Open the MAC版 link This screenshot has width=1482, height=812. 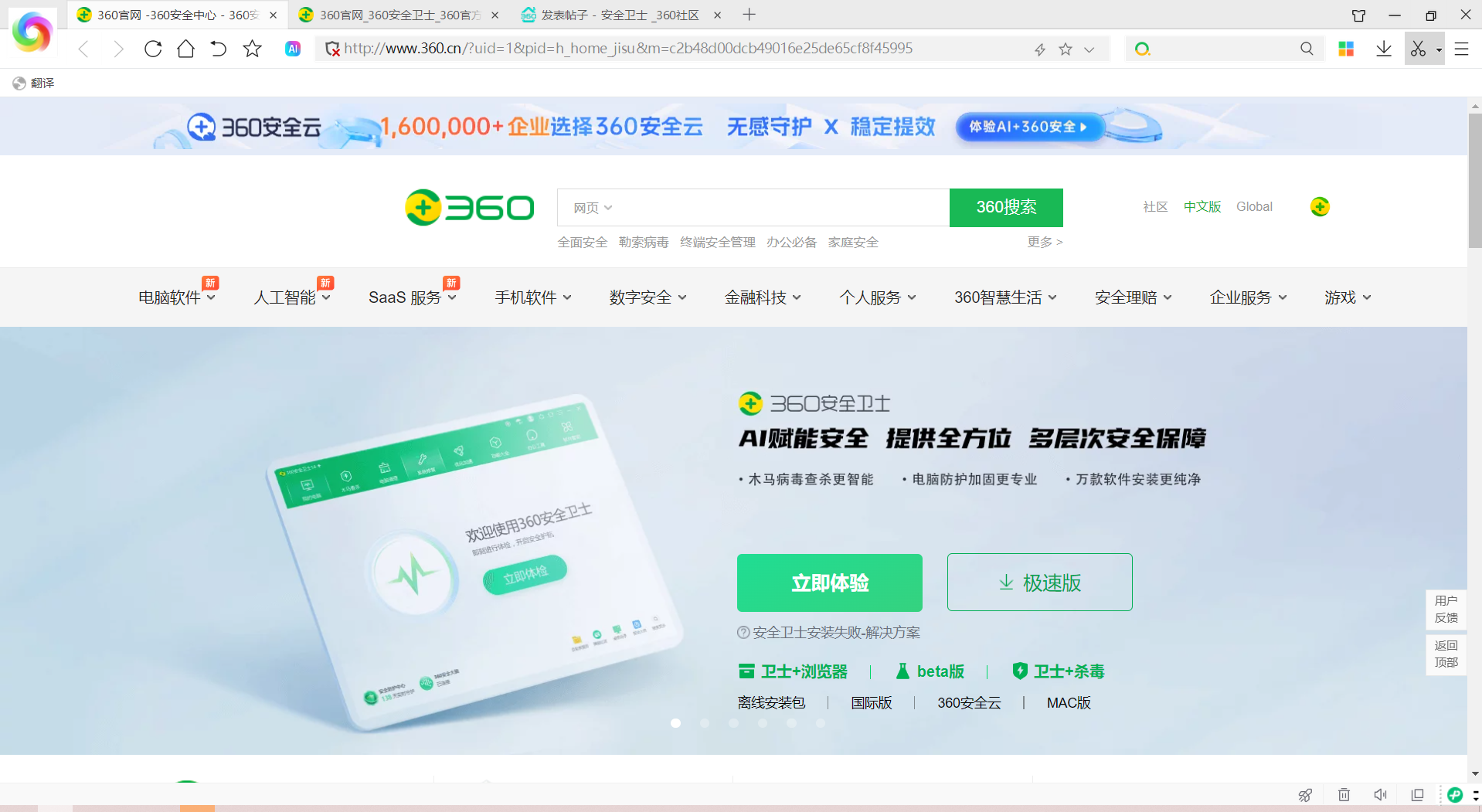(1069, 703)
